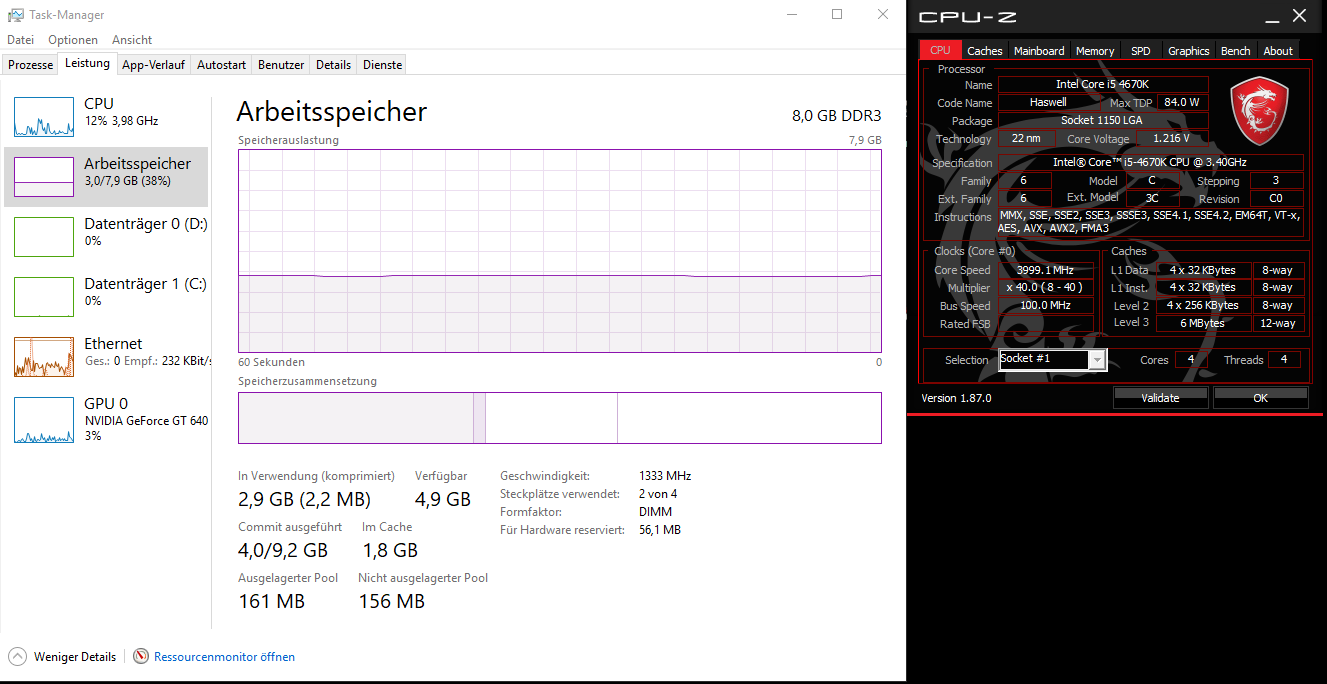Image resolution: width=1327 pixels, height=684 pixels.
Task: Click the Core Voltage value 1.216 V
Action: (1172, 139)
